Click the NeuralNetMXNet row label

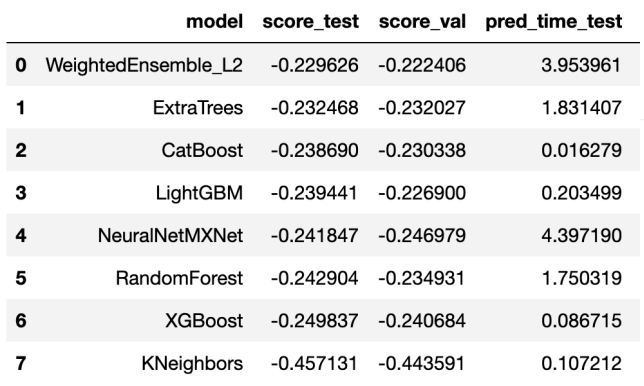pos(170,236)
